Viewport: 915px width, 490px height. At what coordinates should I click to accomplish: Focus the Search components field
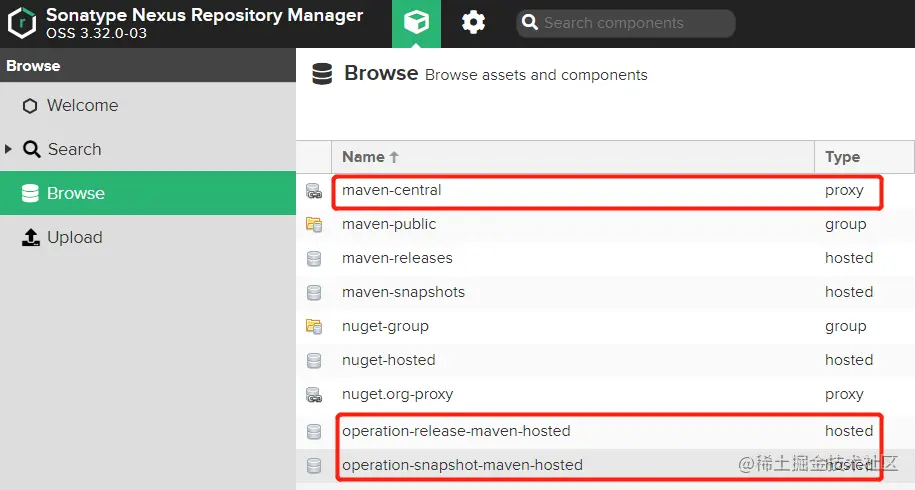tap(626, 23)
